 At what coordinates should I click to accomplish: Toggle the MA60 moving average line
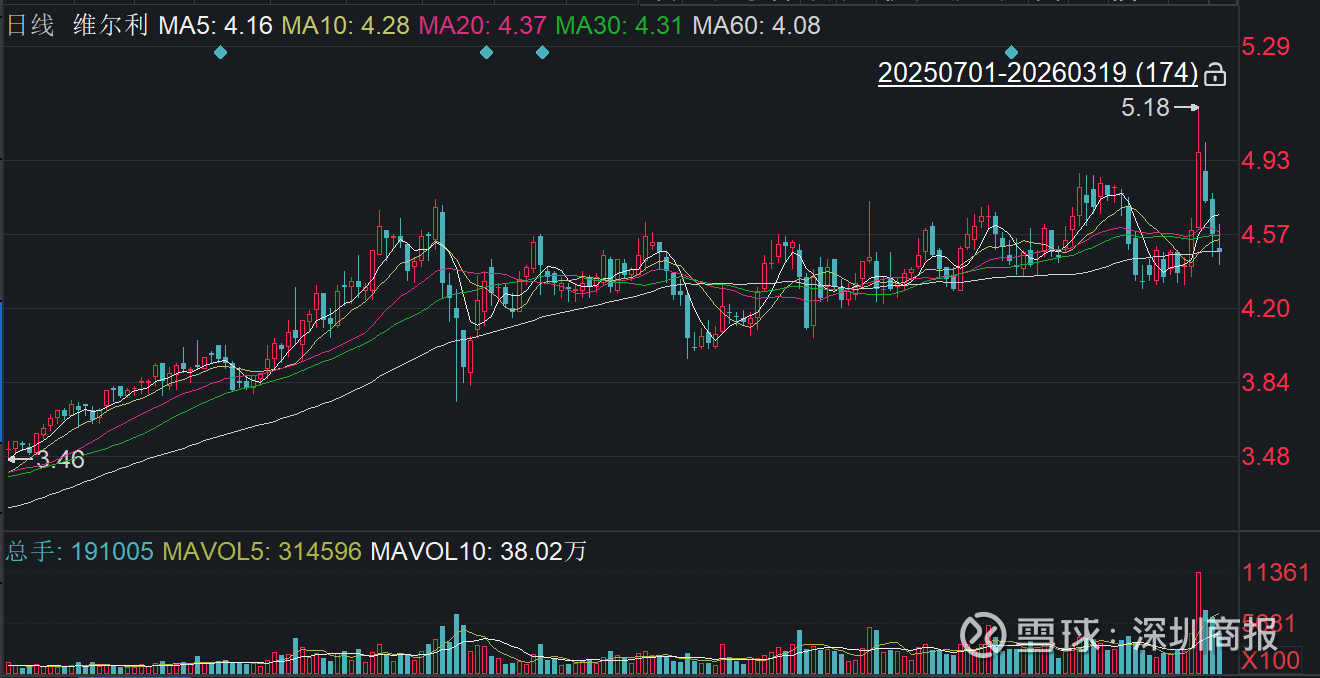click(x=756, y=25)
